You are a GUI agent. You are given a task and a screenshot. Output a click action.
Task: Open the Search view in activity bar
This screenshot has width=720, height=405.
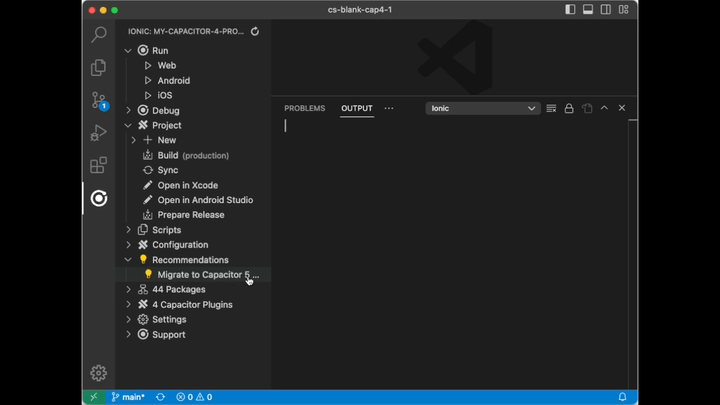click(99, 34)
